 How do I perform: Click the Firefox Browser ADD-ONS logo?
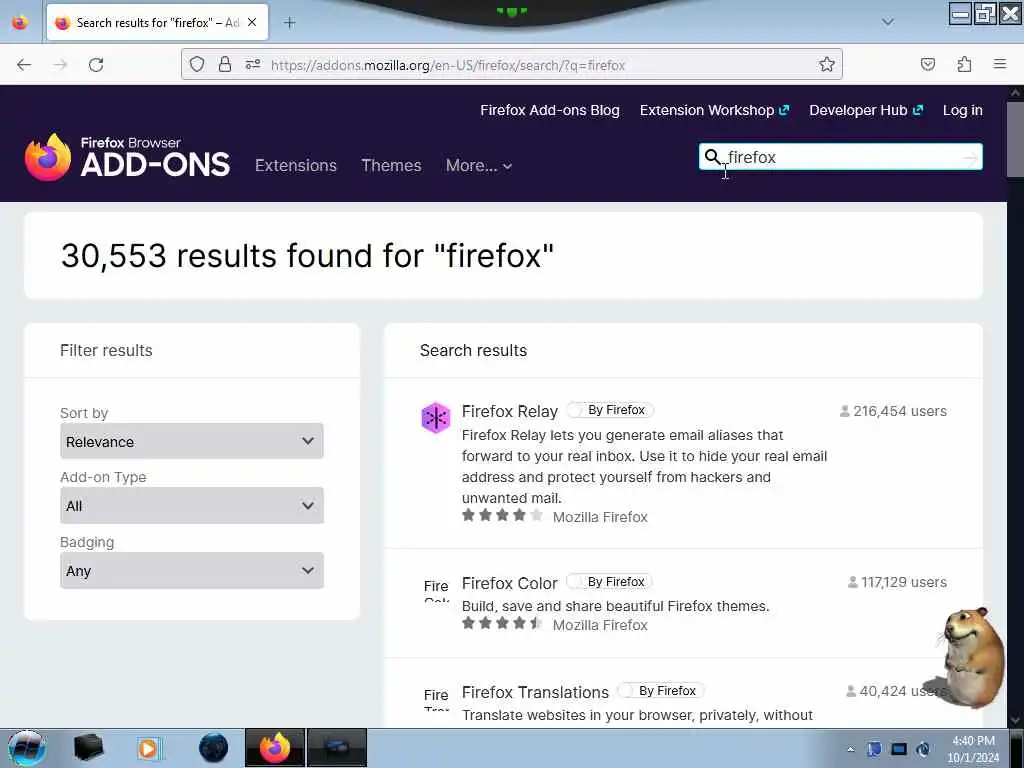click(x=127, y=157)
